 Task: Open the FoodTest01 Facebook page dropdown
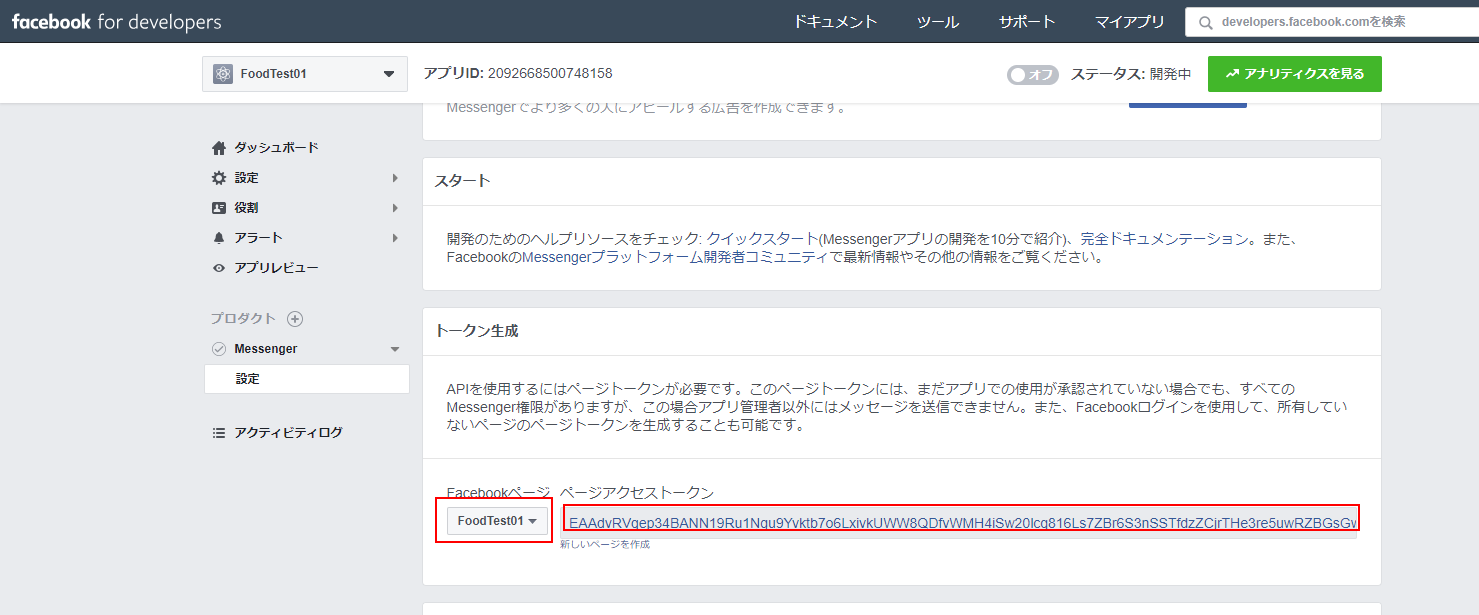pyautogui.click(x=497, y=521)
